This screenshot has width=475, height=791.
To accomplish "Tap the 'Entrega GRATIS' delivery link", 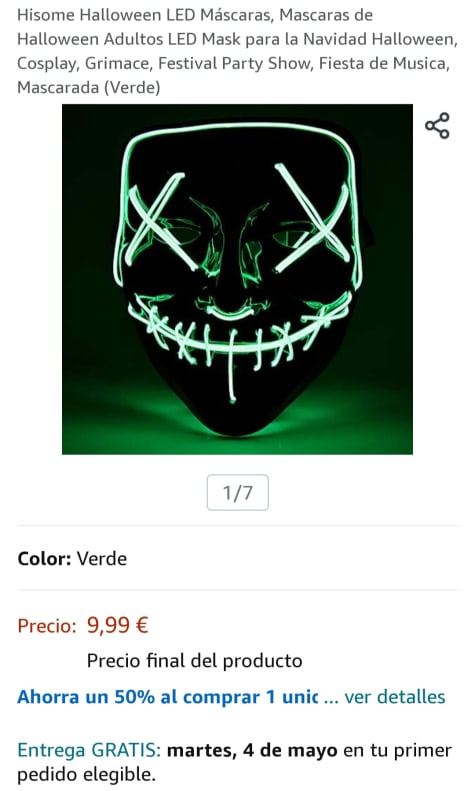I will tap(89, 750).
